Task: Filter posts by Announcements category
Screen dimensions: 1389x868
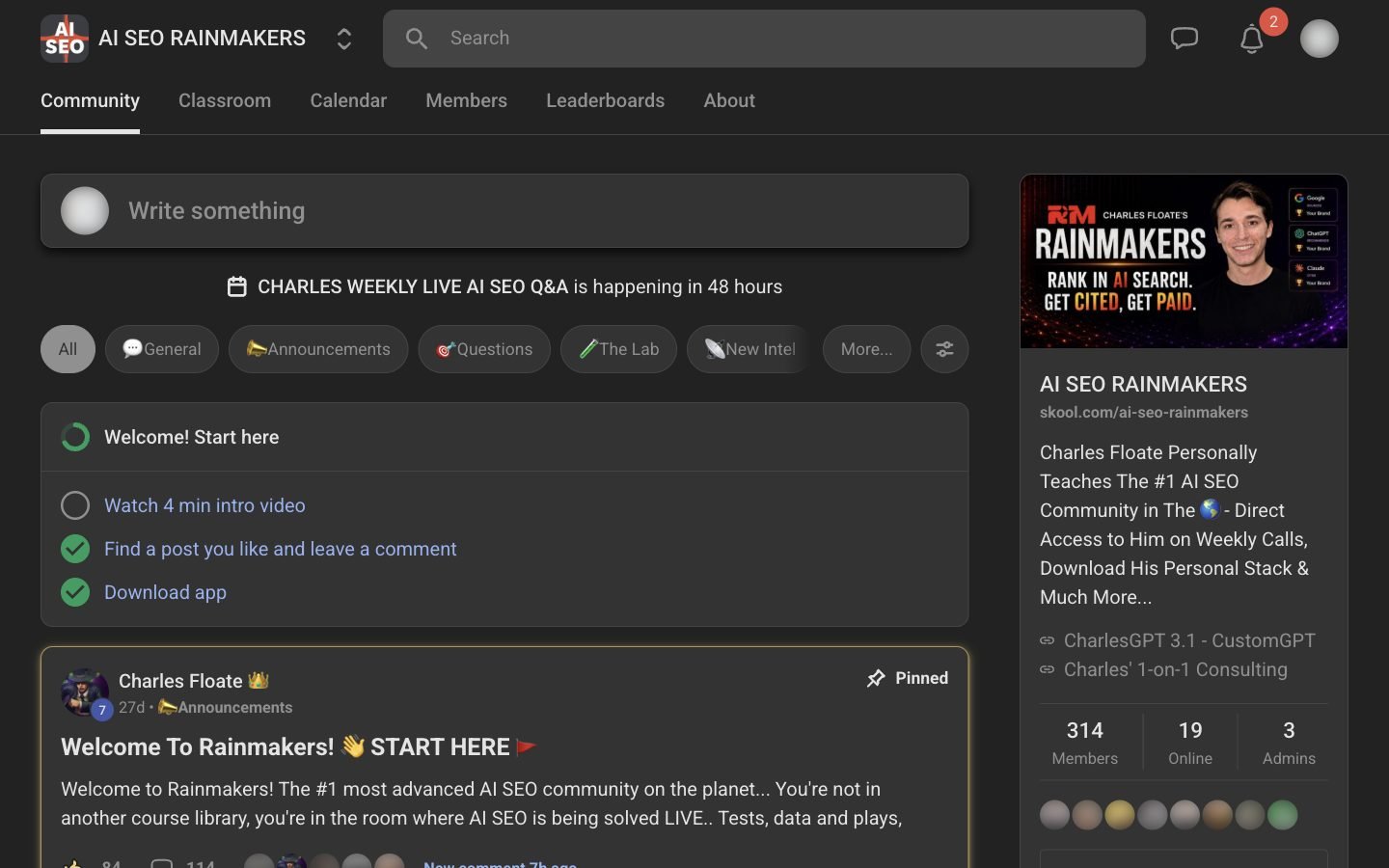Action: coord(318,349)
